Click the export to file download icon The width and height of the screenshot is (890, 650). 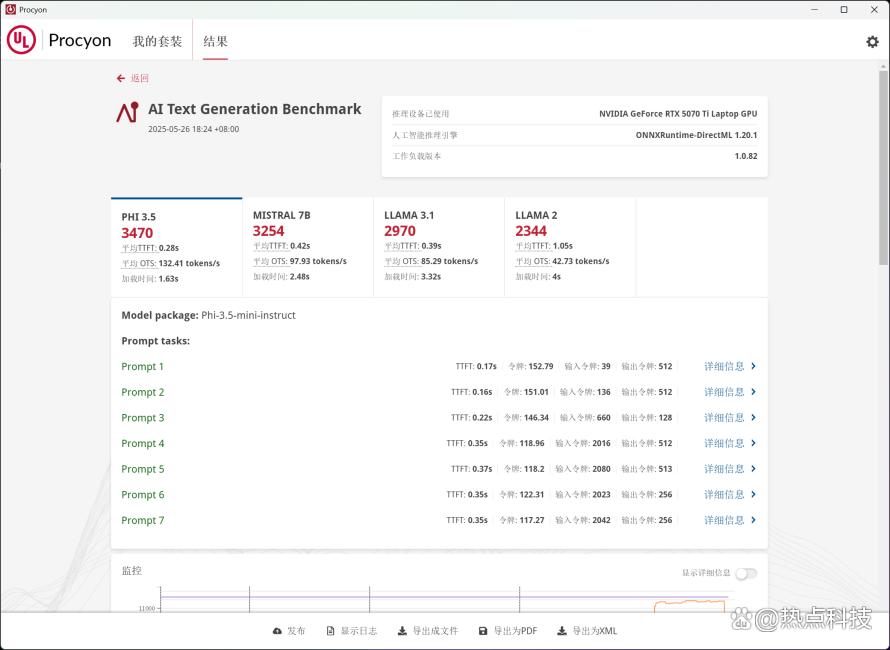[402, 631]
